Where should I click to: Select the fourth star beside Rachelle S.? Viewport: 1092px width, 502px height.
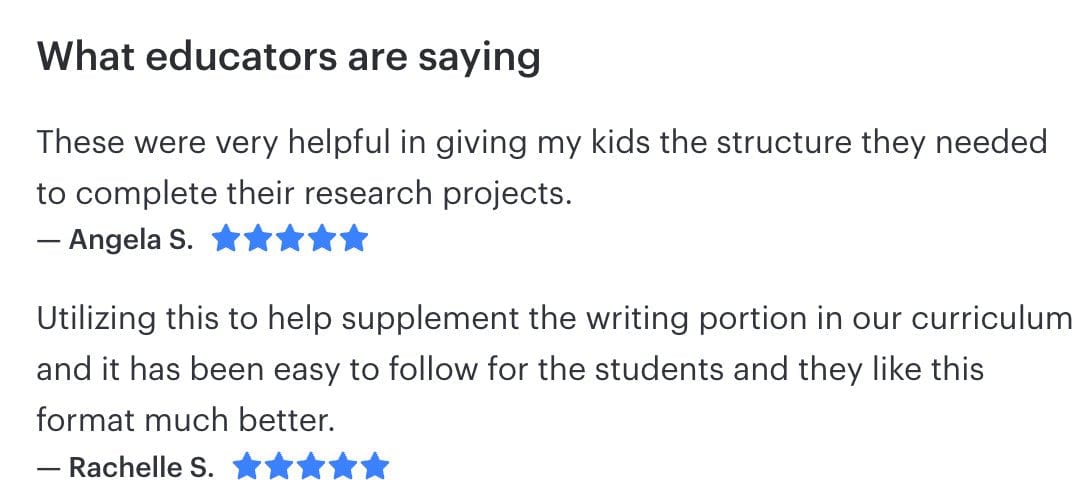coord(343,466)
